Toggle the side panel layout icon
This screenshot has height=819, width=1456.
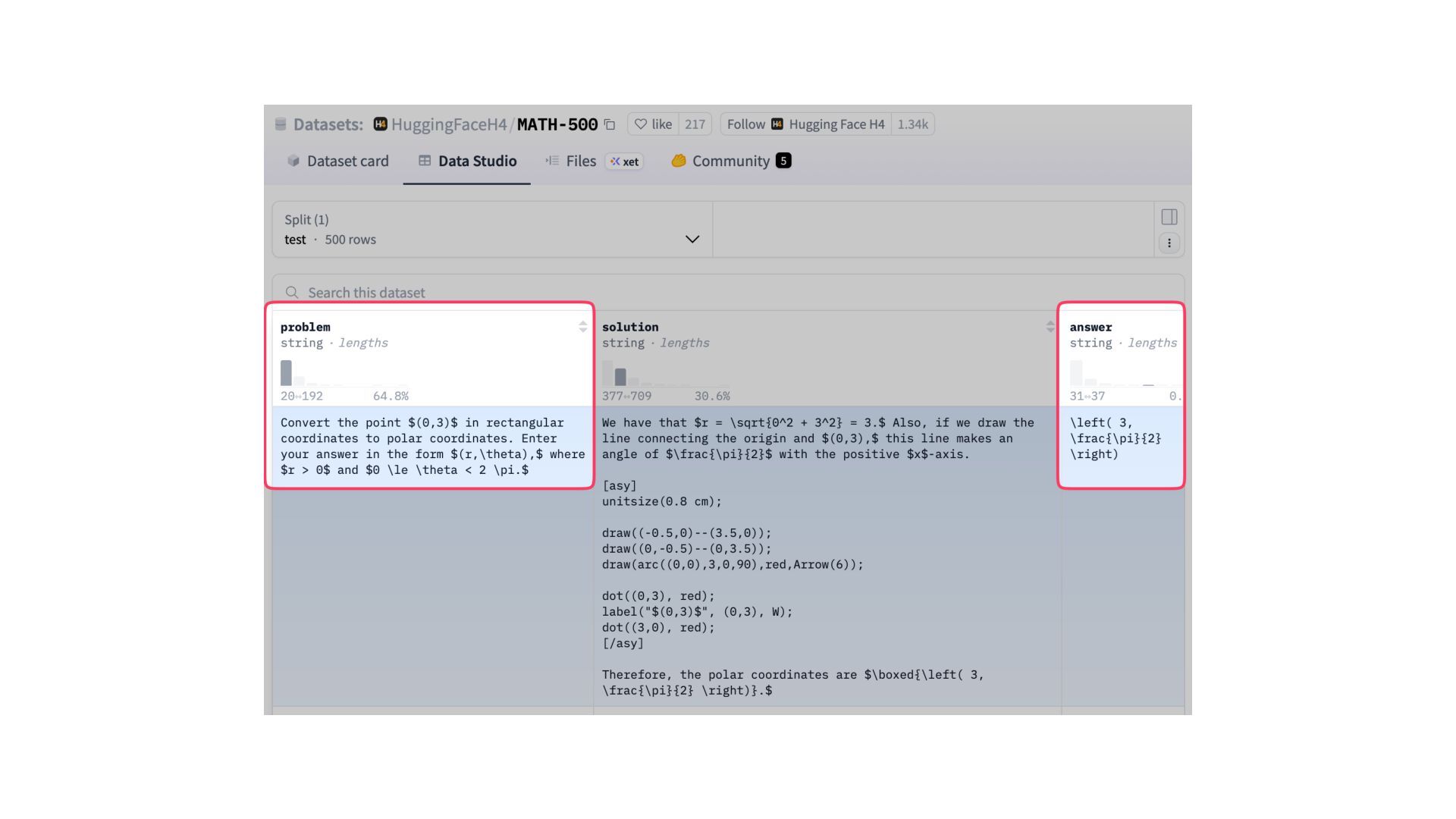tap(1169, 217)
